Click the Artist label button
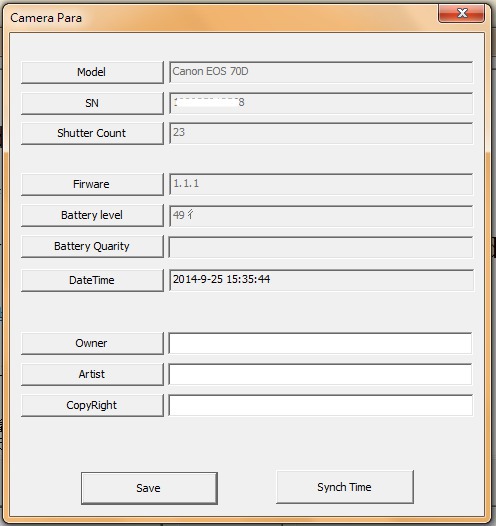Image resolution: width=496 pixels, height=526 pixels. (x=92, y=374)
